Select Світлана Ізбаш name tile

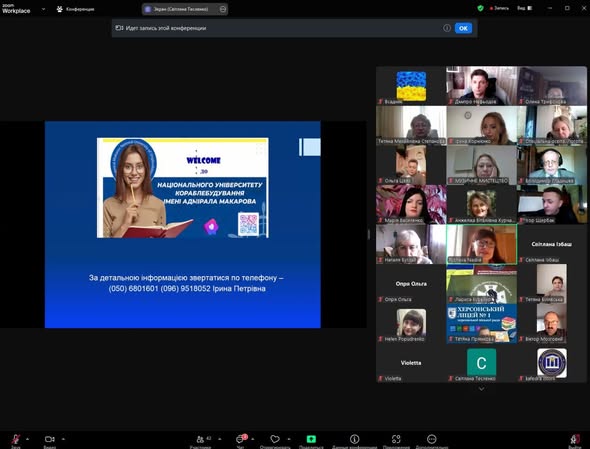tap(552, 244)
